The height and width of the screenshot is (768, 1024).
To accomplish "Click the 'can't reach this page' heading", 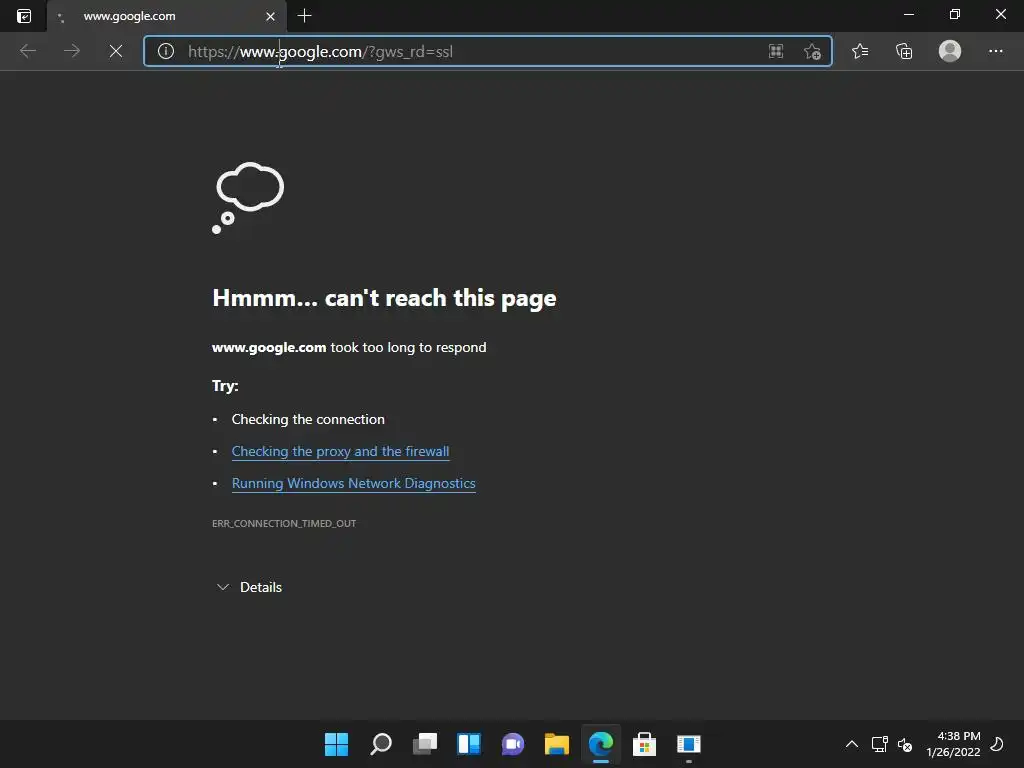I will [x=385, y=298].
